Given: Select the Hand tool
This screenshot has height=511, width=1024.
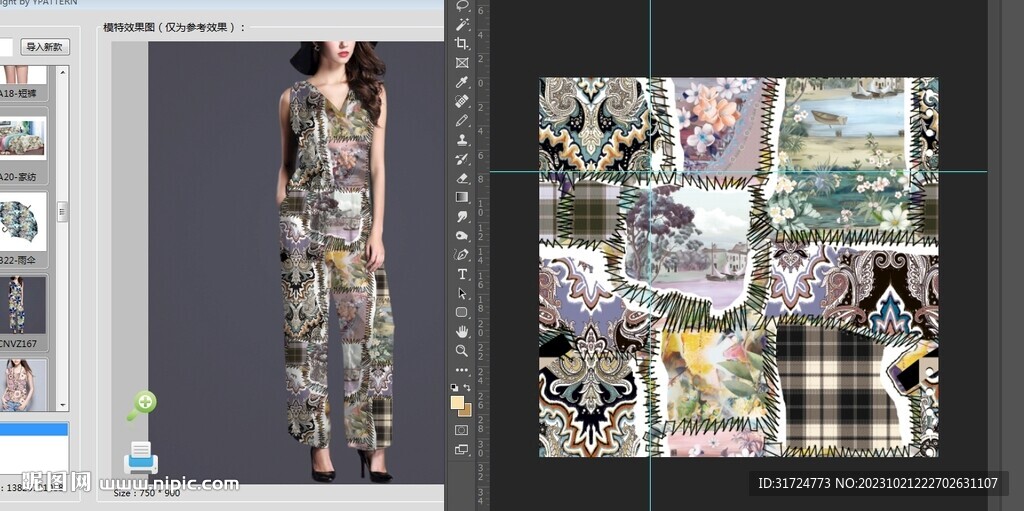Looking at the screenshot, I should coord(462,331).
